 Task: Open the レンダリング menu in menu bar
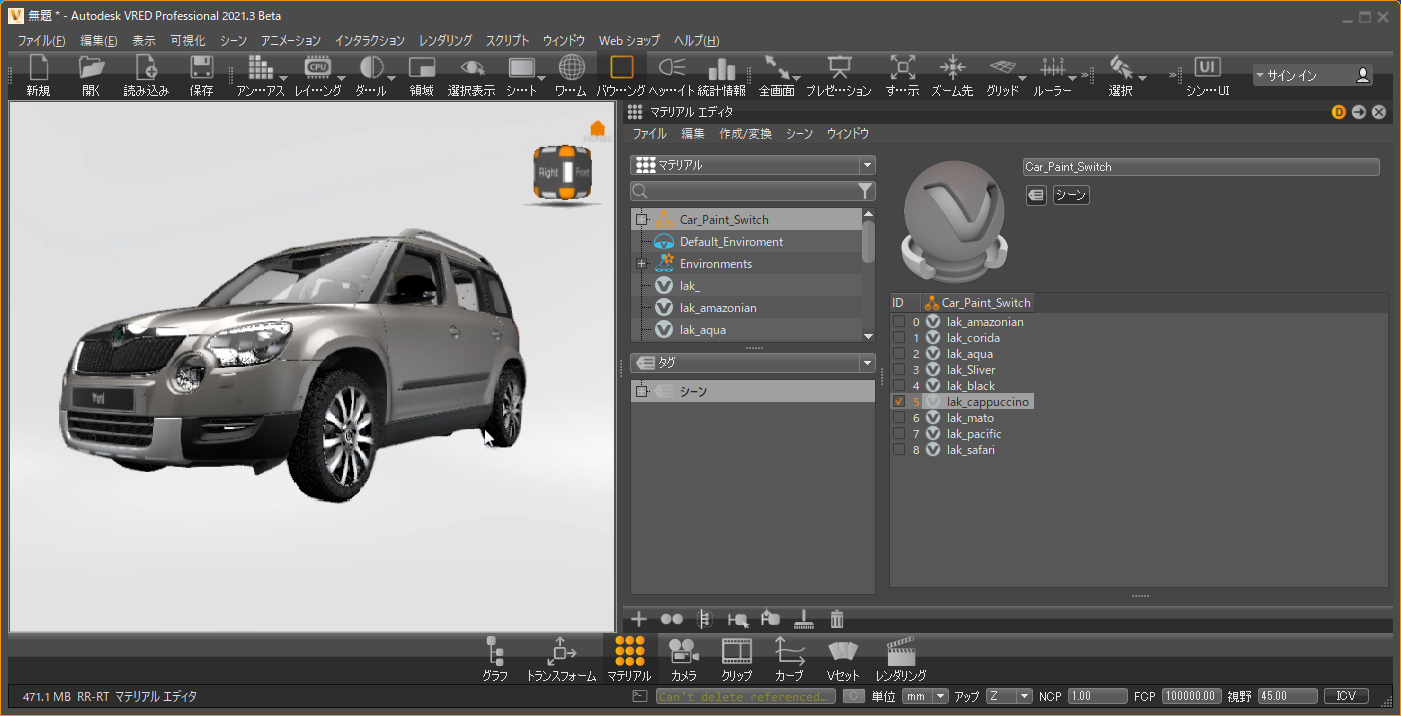point(445,41)
